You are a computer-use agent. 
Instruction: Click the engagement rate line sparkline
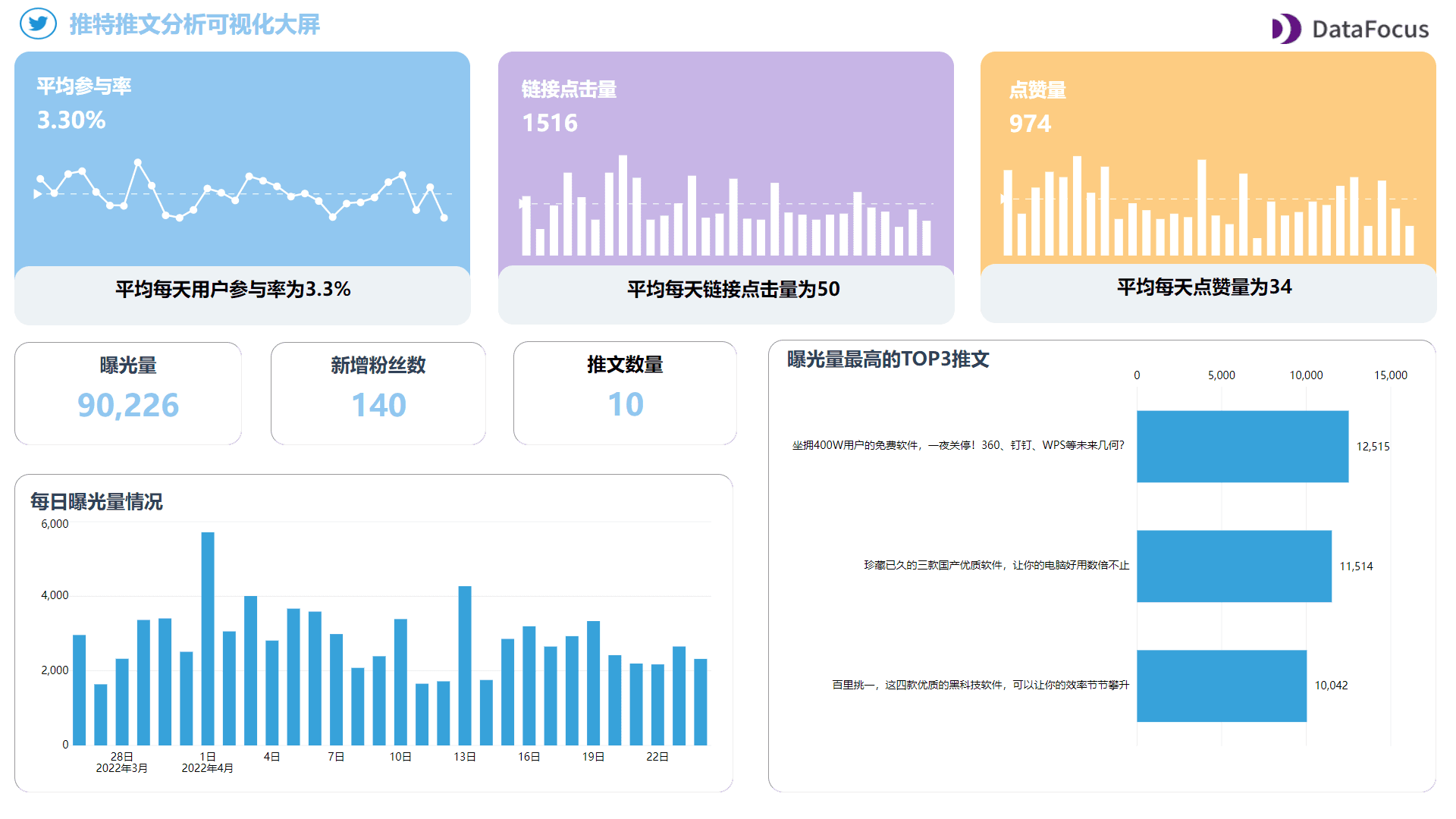click(243, 190)
